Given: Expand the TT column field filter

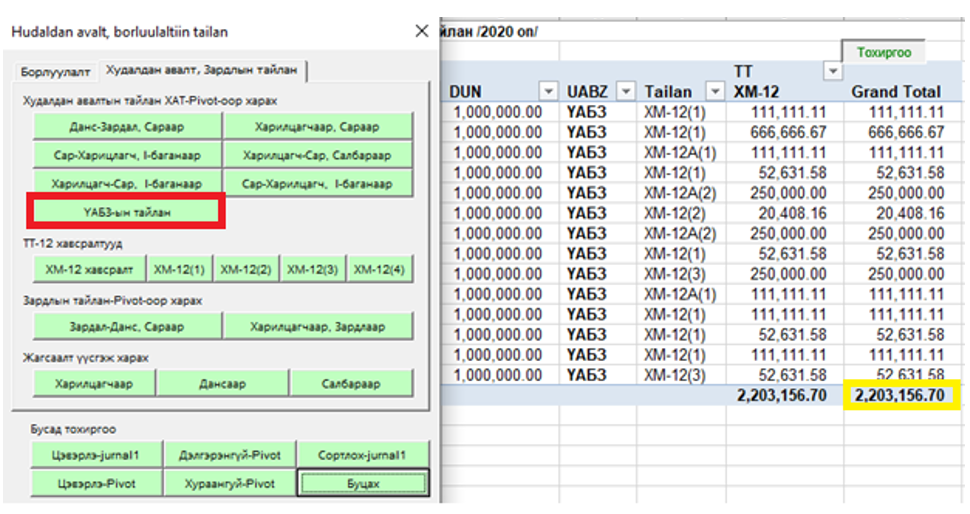Looking at the screenshot, I should [x=832, y=71].
